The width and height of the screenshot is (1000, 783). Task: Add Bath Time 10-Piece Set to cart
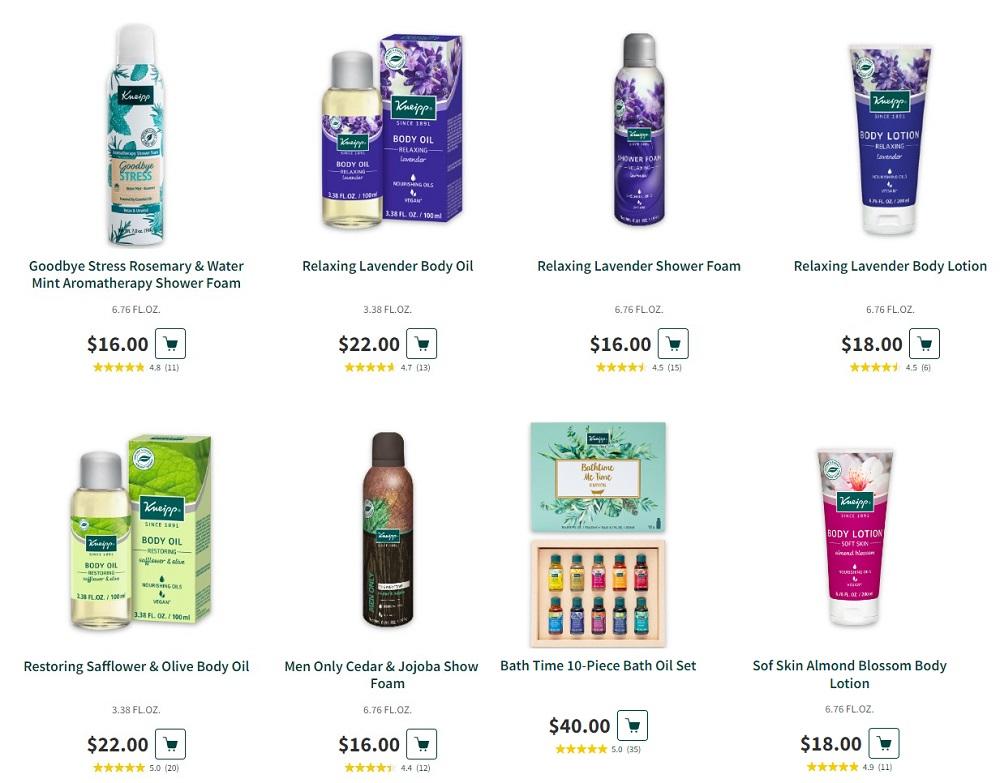632,726
